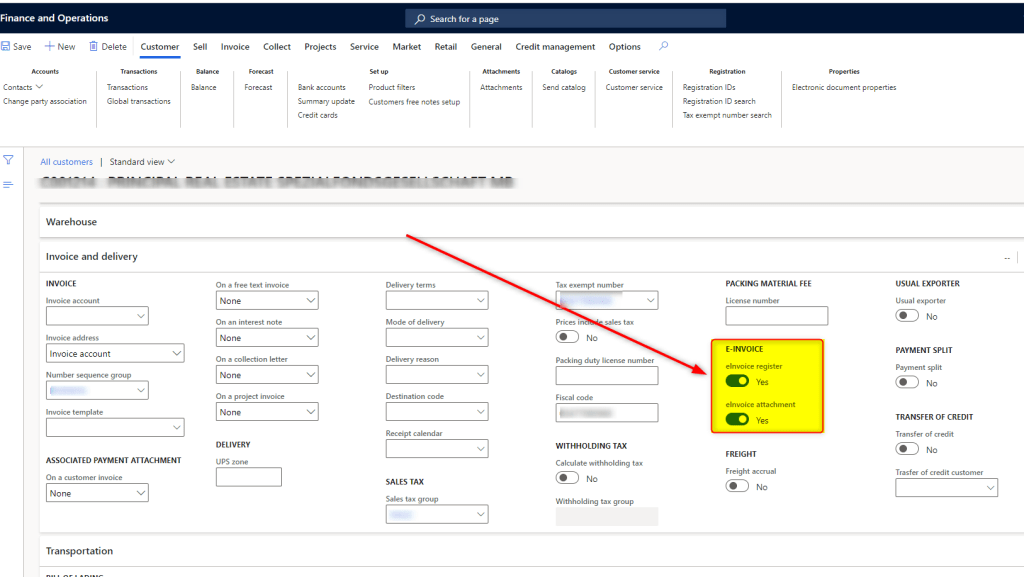This screenshot has height=577, width=1024.
Task: Click the search icon in page search box
Action: click(420, 19)
